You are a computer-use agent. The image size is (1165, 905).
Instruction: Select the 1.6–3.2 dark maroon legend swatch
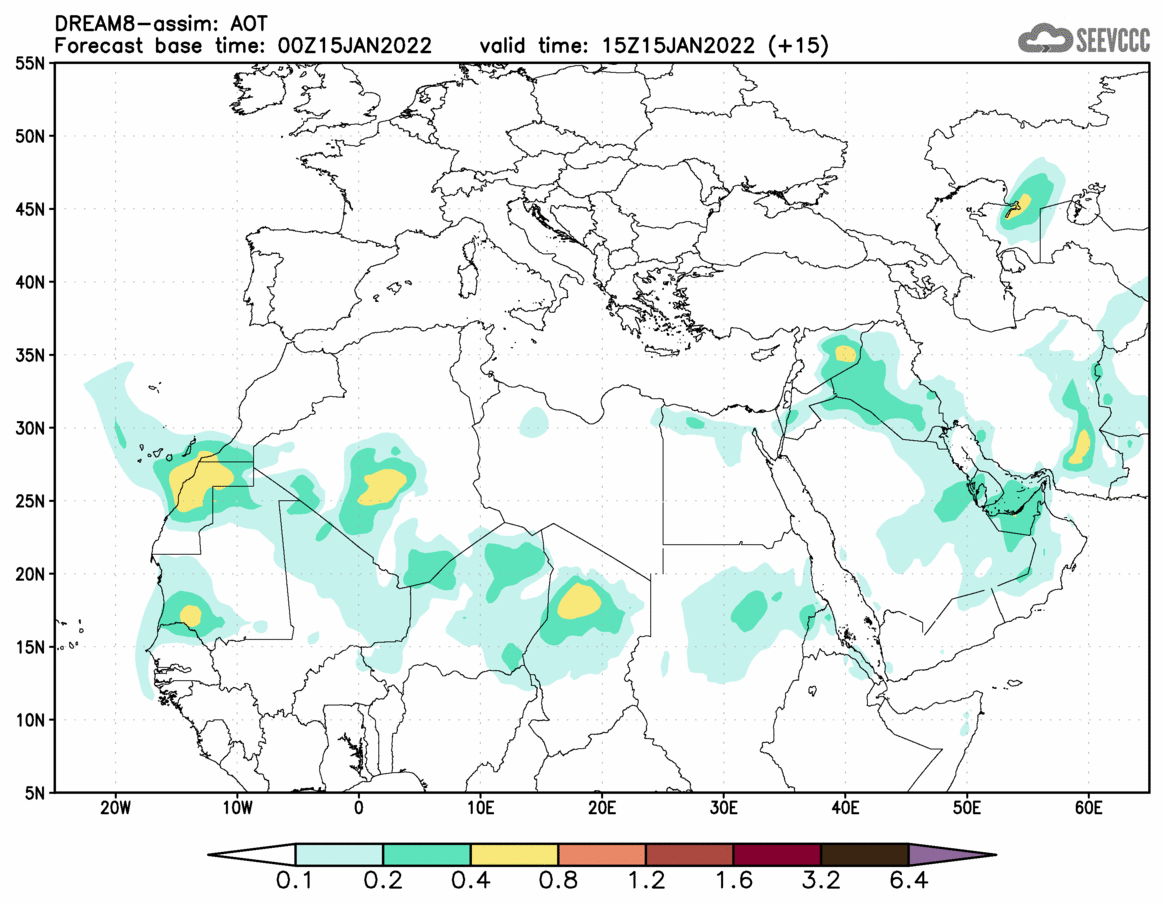(777, 854)
